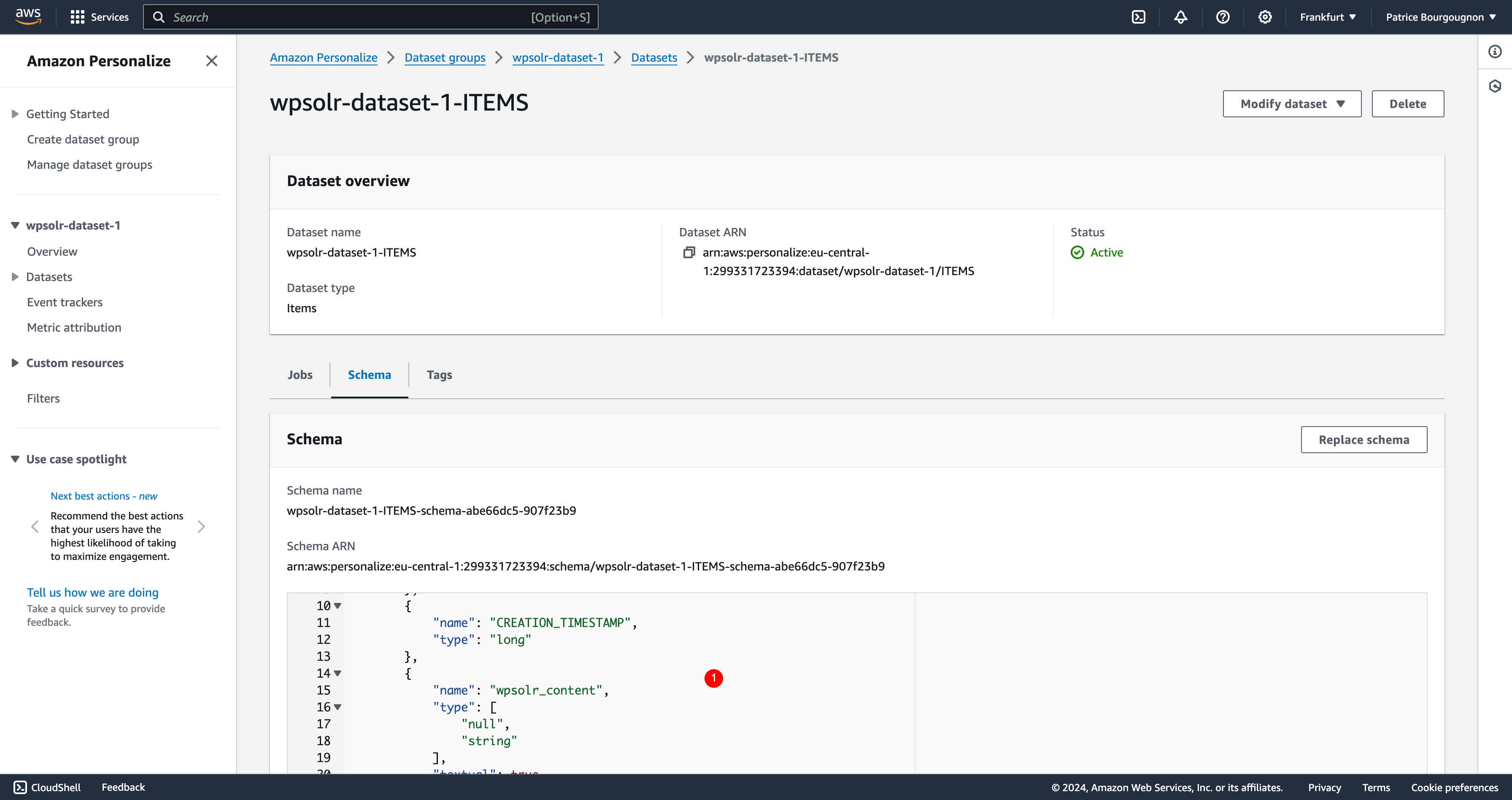Screen dimensions: 1512x800
Task: Open Tell us how we are doing survey
Action: (93, 592)
